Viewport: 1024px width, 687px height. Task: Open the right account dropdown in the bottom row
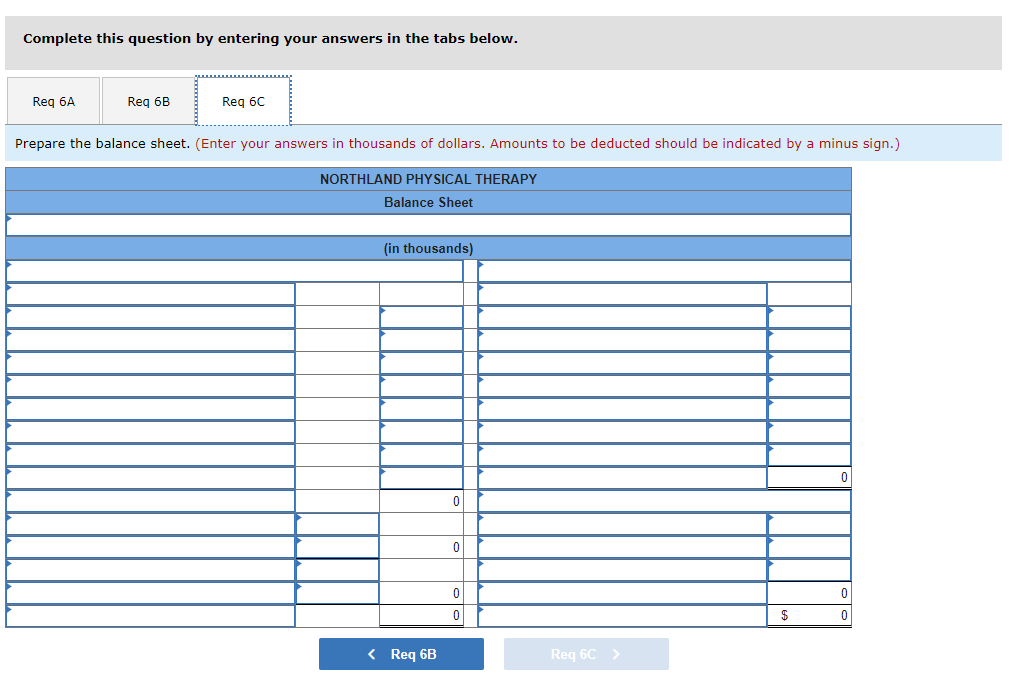point(622,616)
